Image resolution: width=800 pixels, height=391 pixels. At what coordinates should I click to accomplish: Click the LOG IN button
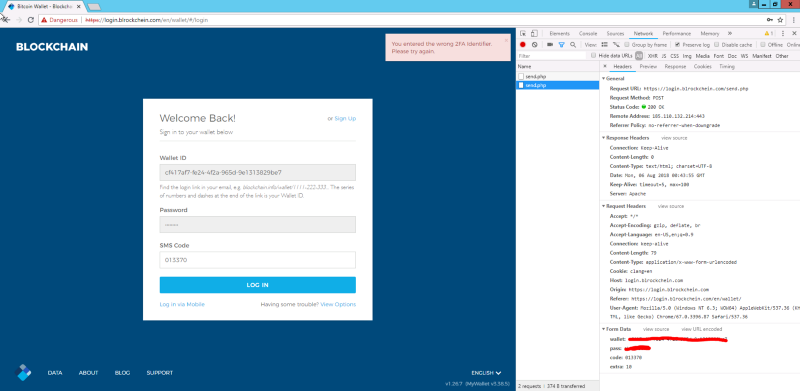click(x=258, y=285)
